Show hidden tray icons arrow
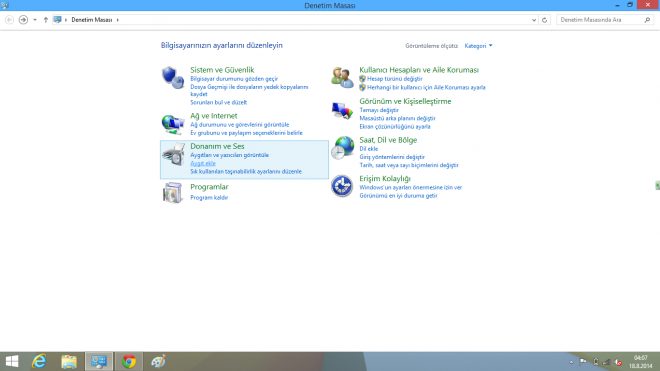This screenshot has width=660, height=371. tap(571, 362)
